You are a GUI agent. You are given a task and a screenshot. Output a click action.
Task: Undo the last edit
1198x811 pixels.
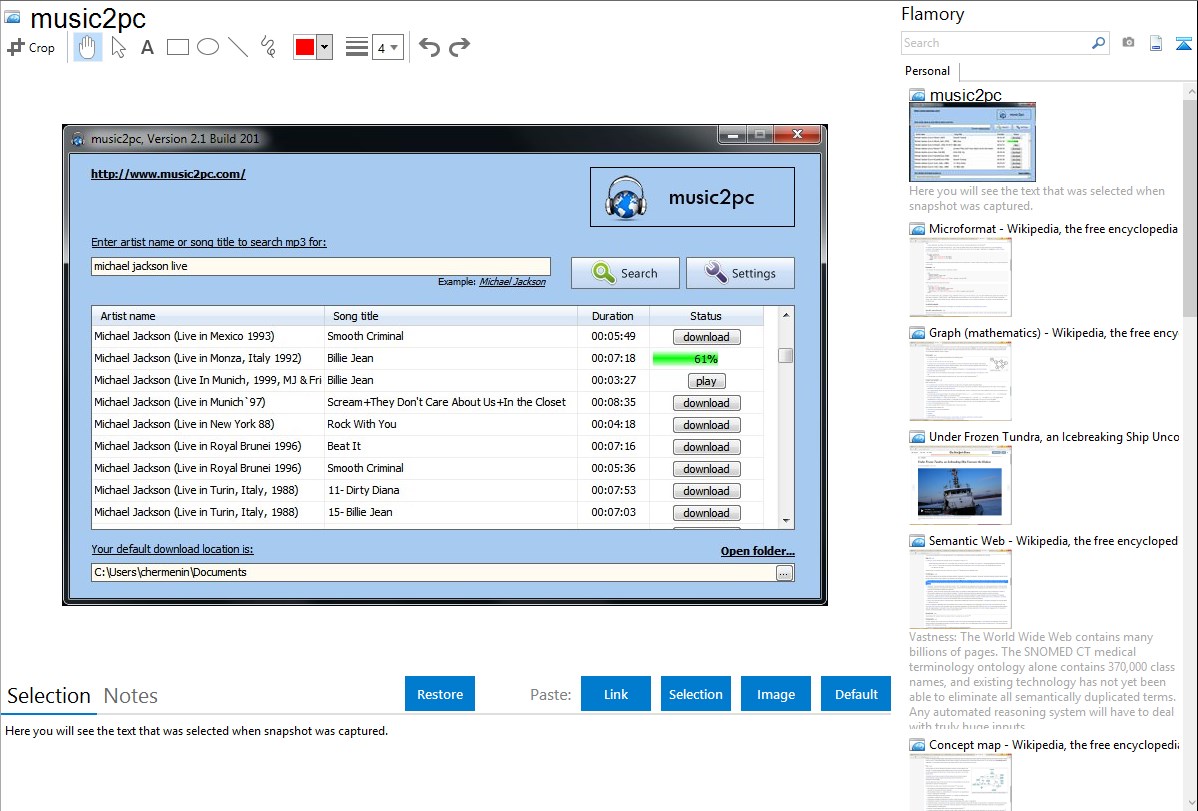point(429,47)
